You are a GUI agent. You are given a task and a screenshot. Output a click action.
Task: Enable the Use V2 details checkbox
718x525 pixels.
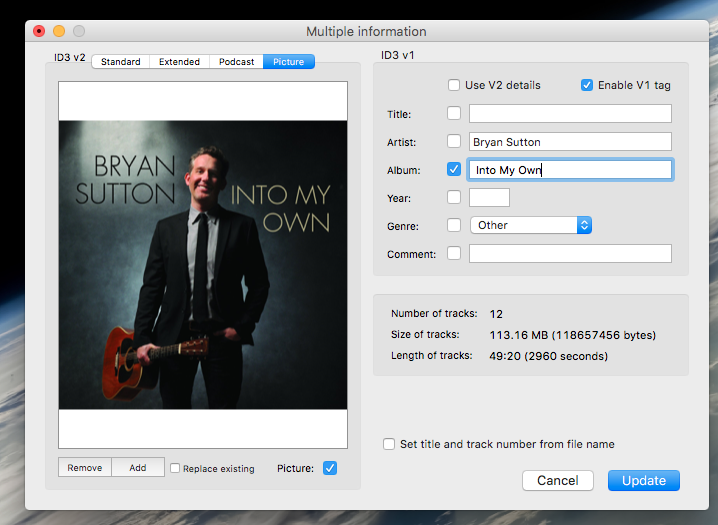[454, 85]
